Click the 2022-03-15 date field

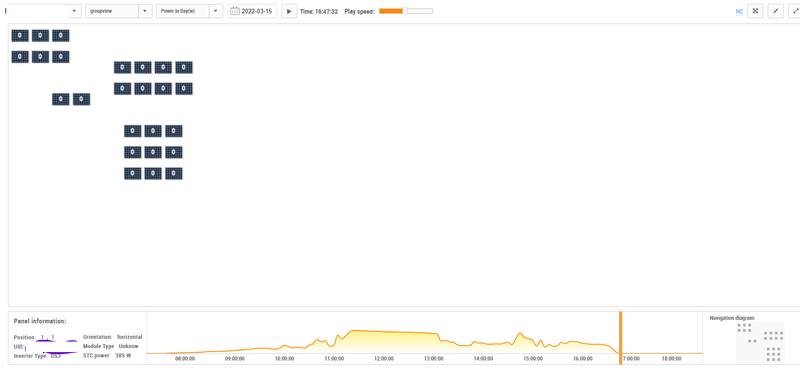point(252,11)
